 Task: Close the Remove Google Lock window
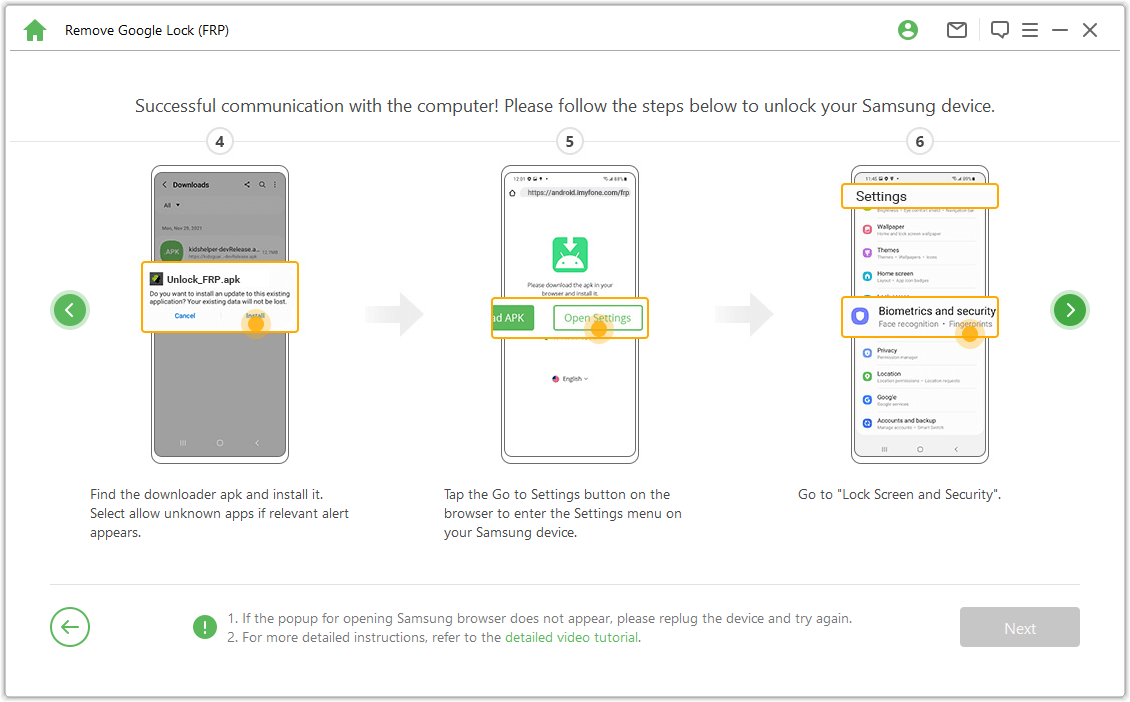pos(1090,30)
